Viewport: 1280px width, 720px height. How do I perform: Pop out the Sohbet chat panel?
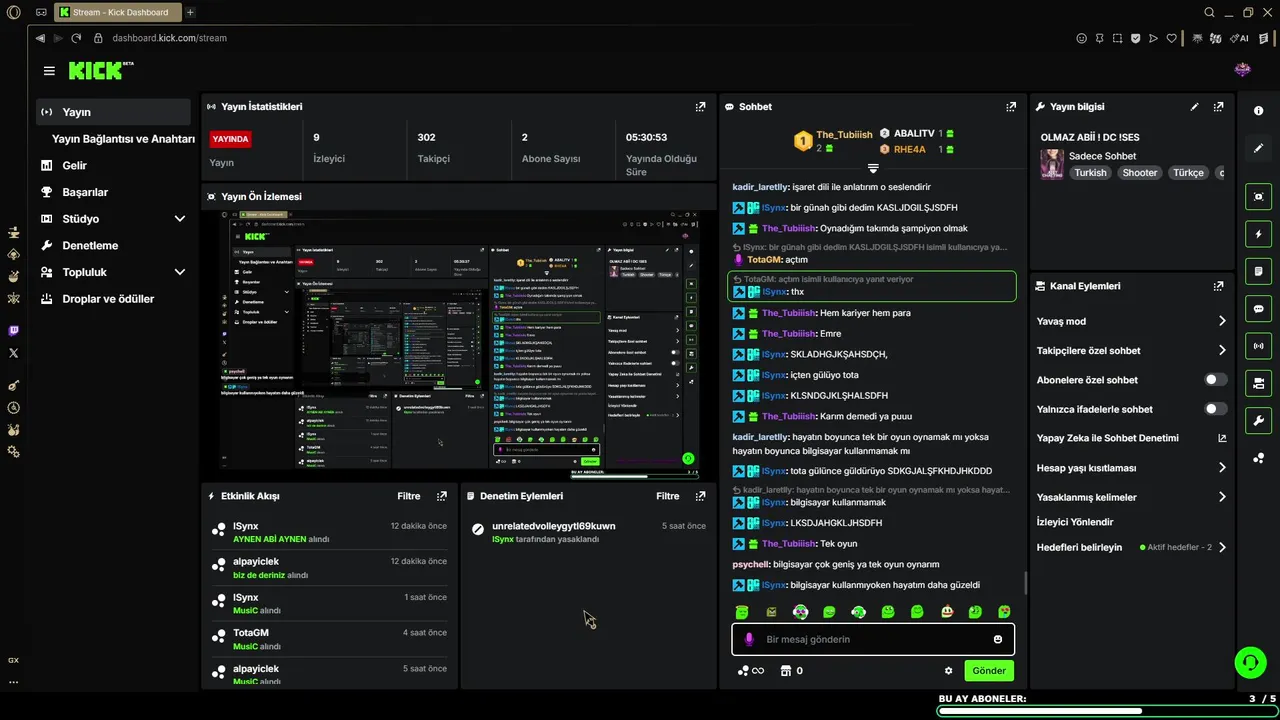pyautogui.click(x=1011, y=107)
